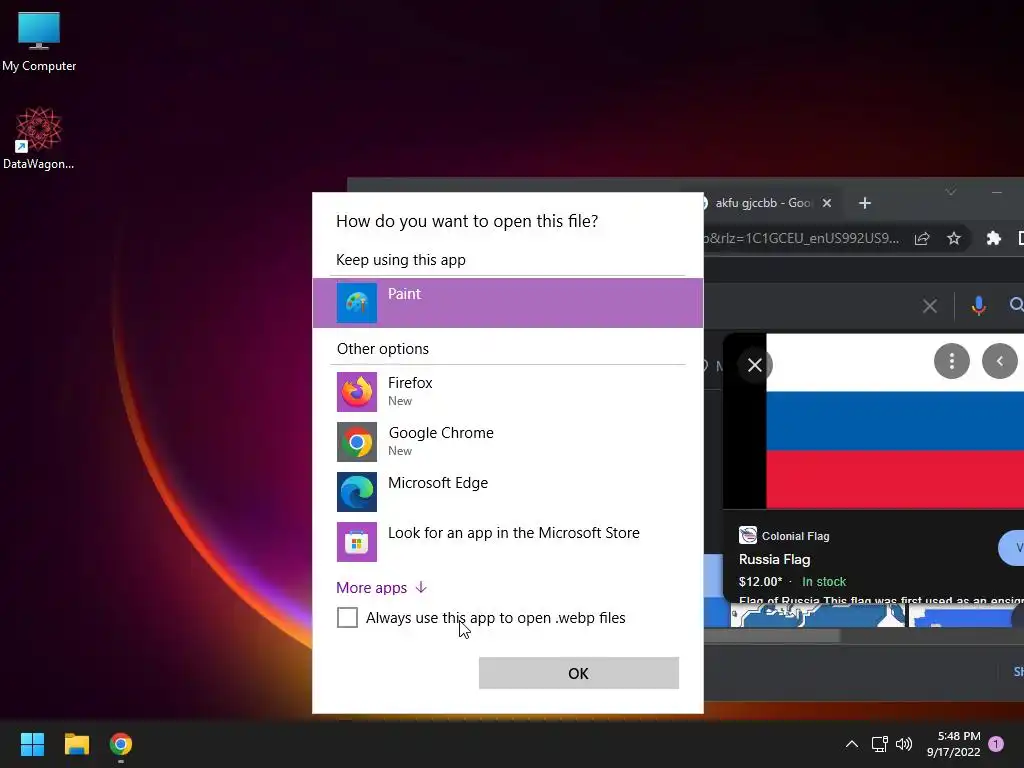Open the Windows Start menu
Screen dimensions: 1024x768
click(x=32, y=744)
